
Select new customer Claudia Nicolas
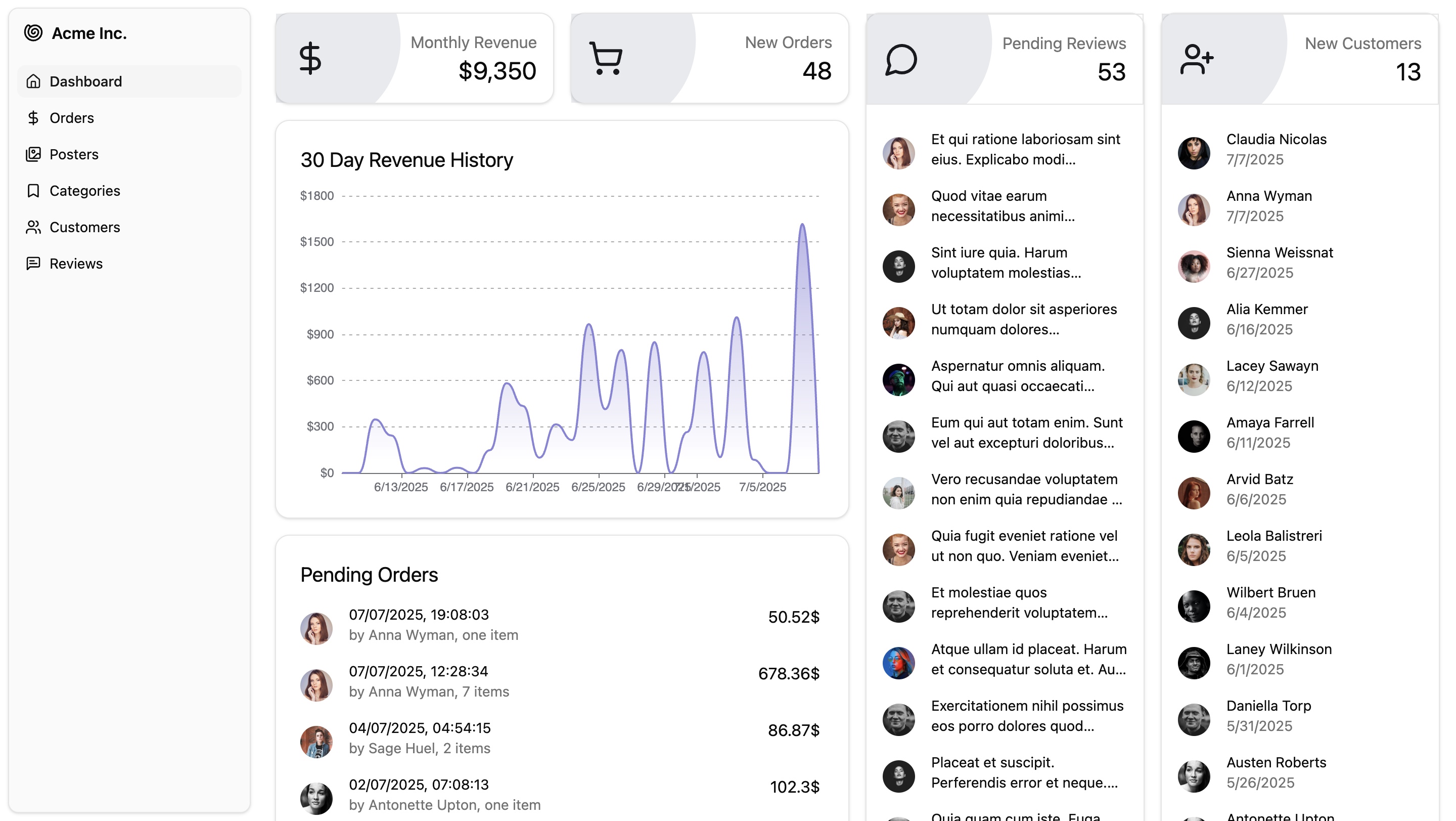coord(1276,140)
